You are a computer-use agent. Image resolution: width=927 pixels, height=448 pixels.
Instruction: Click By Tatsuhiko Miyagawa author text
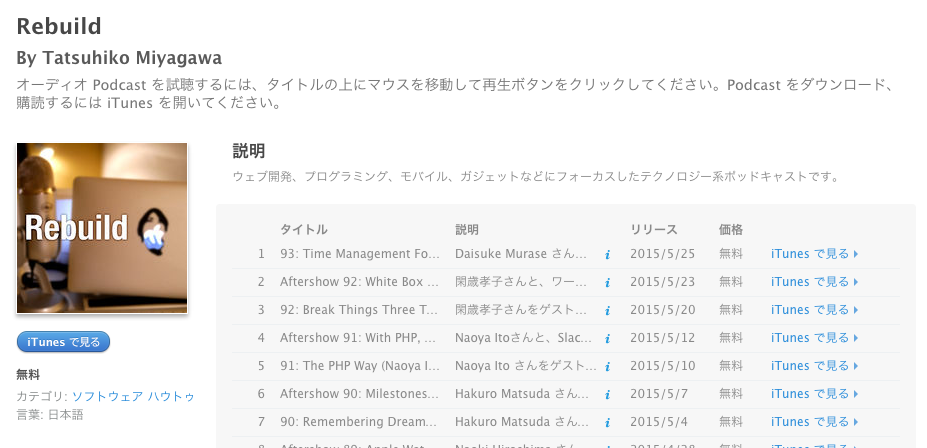(119, 58)
